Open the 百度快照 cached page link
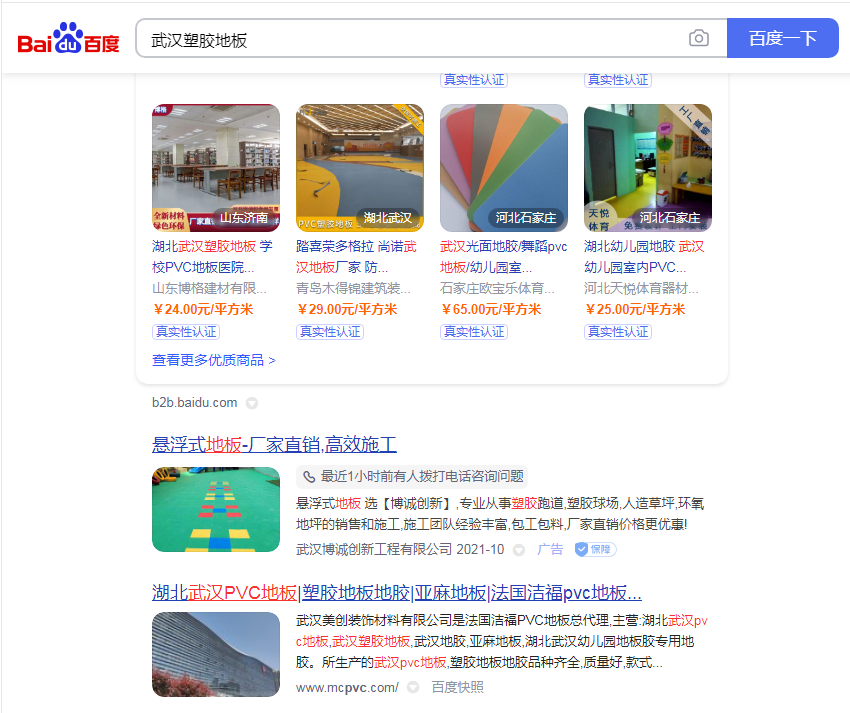This screenshot has height=713, width=850. pyautogui.click(x=457, y=687)
